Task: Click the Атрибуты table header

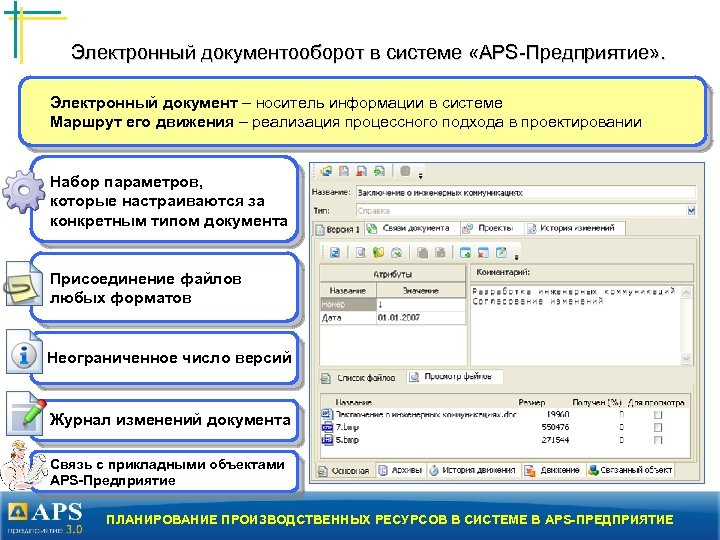Action: pyautogui.click(x=392, y=274)
